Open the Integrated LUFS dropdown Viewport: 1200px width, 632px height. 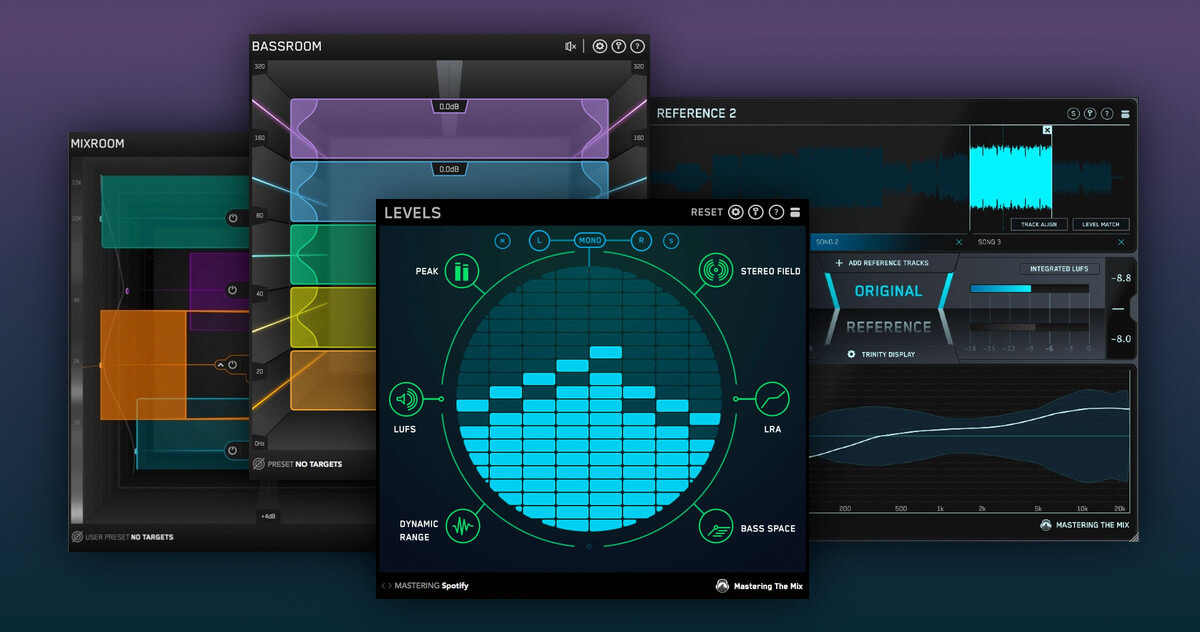click(x=1059, y=269)
